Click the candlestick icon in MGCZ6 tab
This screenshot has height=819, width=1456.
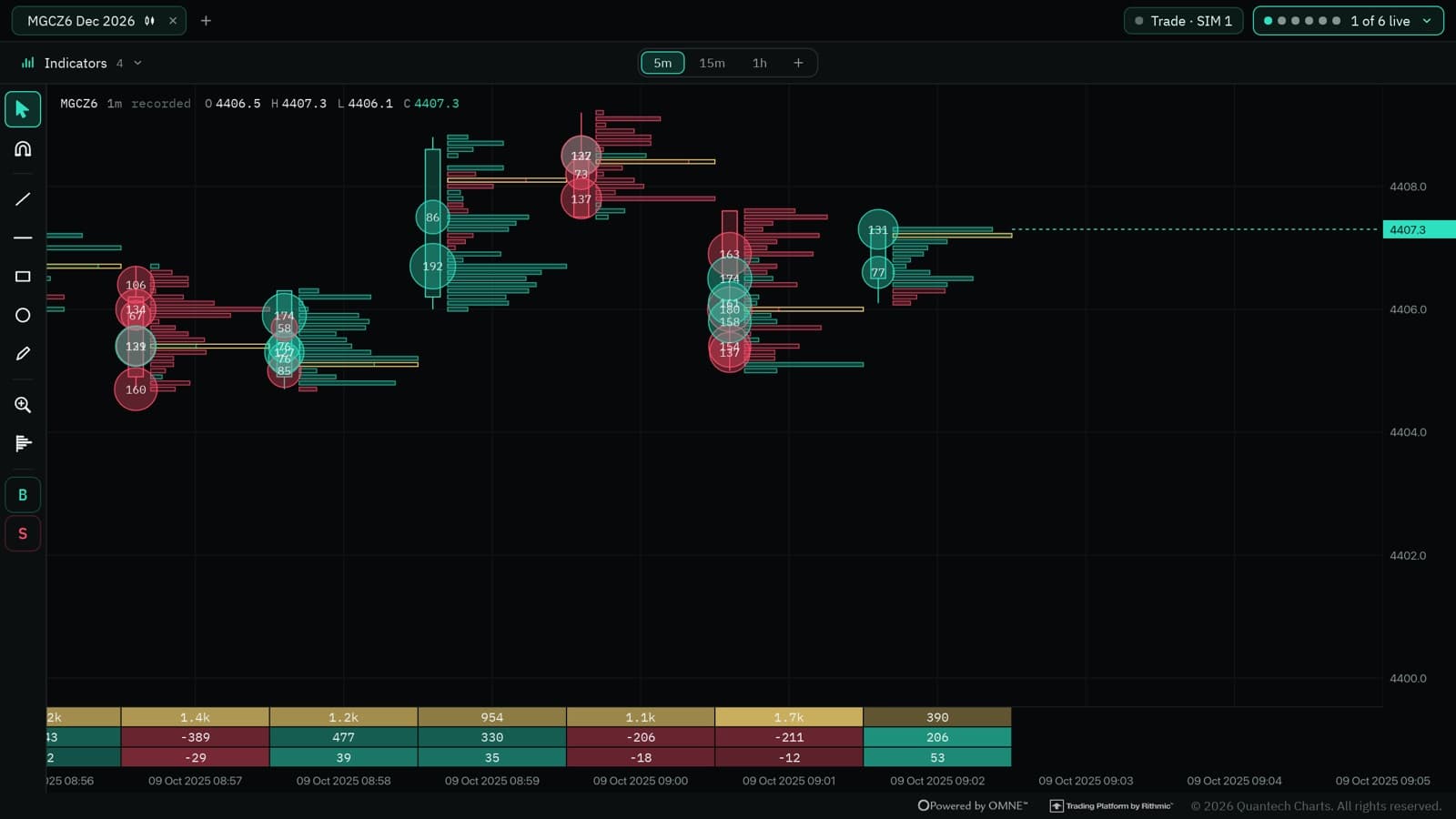pos(149,21)
